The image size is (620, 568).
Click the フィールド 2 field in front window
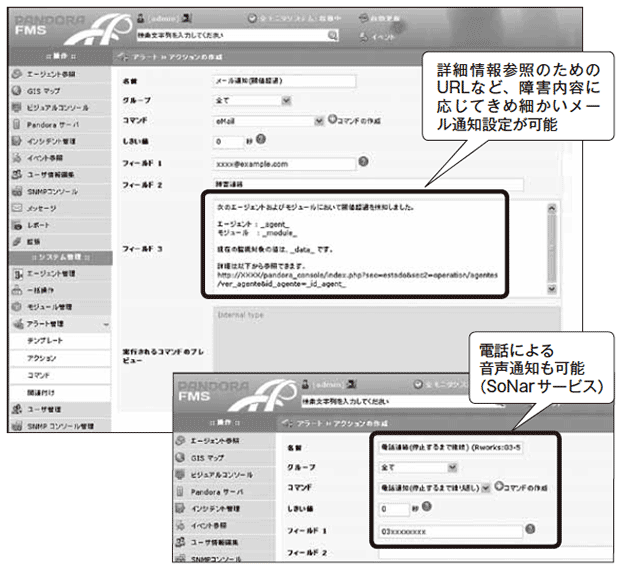point(494,554)
